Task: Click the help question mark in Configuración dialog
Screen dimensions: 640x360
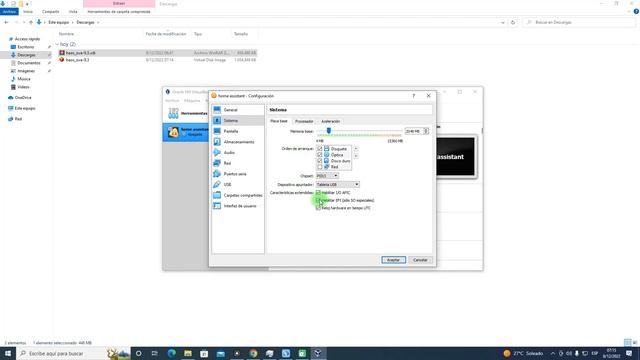Action: point(413,96)
